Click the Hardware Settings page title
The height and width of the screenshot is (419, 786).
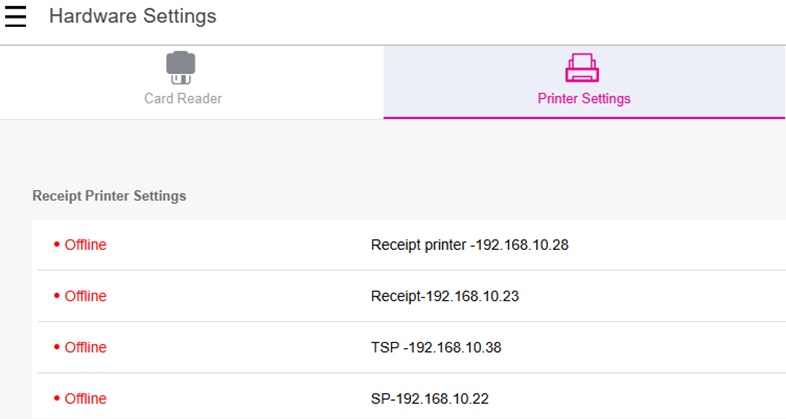tap(132, 17)
